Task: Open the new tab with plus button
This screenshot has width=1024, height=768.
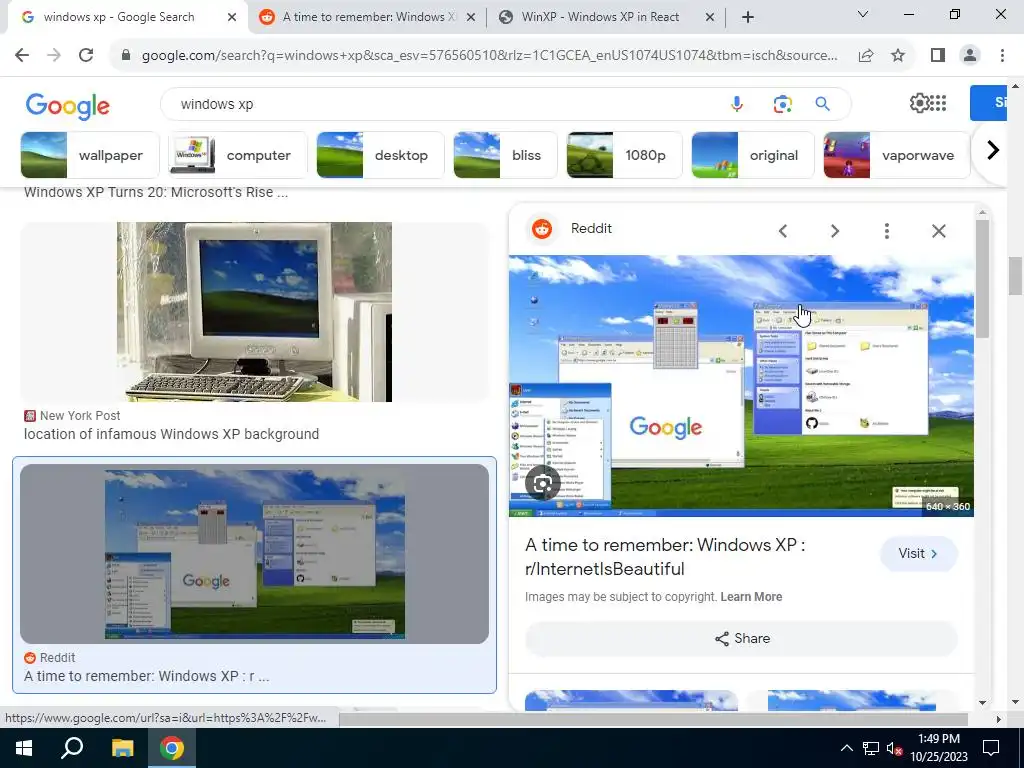Action: tap(748, 17)
